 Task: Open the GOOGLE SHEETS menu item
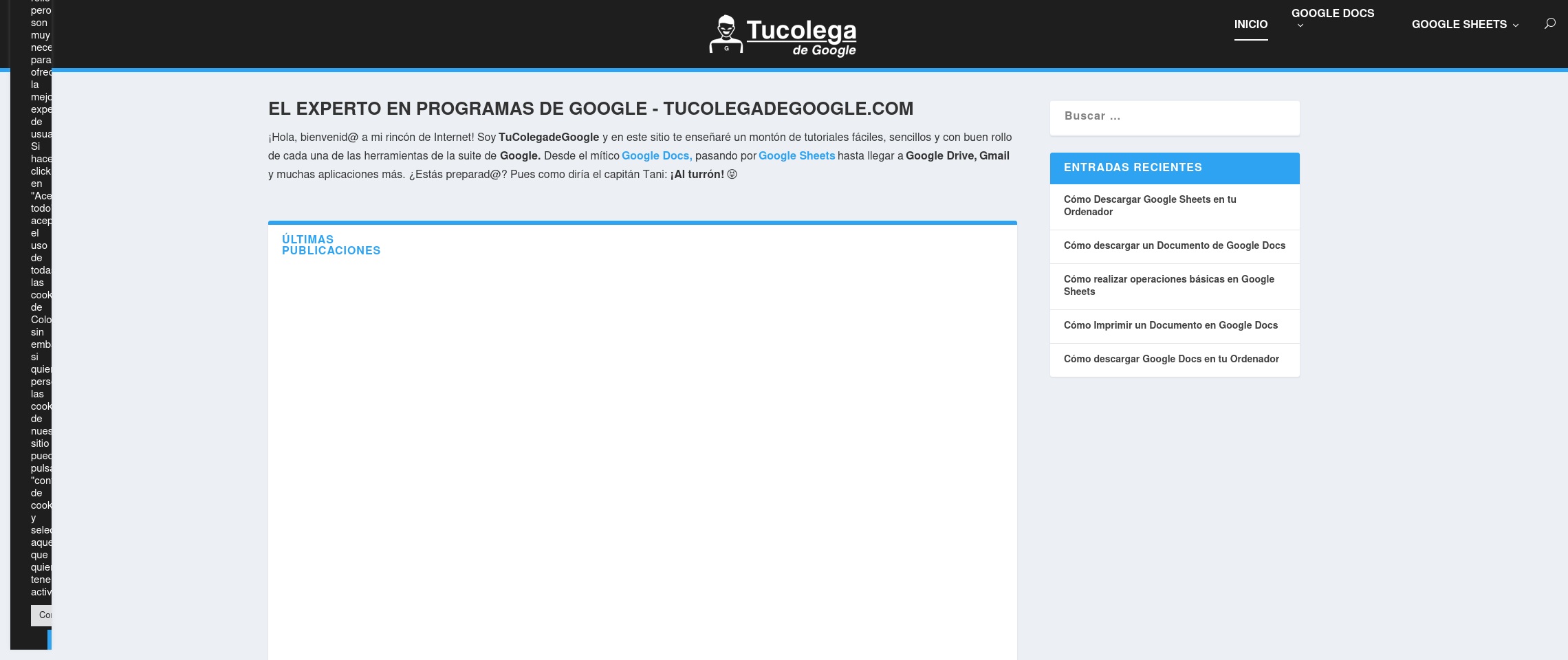(x=1459, y=24)
